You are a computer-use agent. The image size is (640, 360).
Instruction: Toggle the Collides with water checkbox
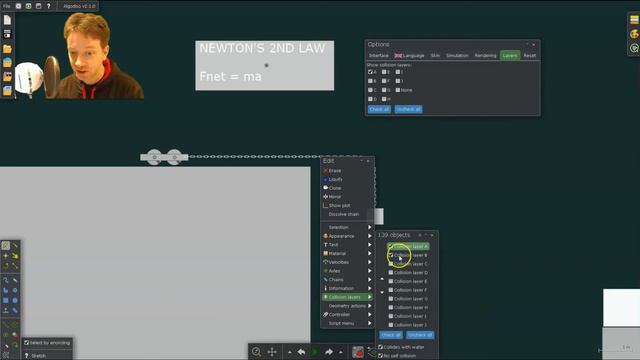click(x=380, y=347)
